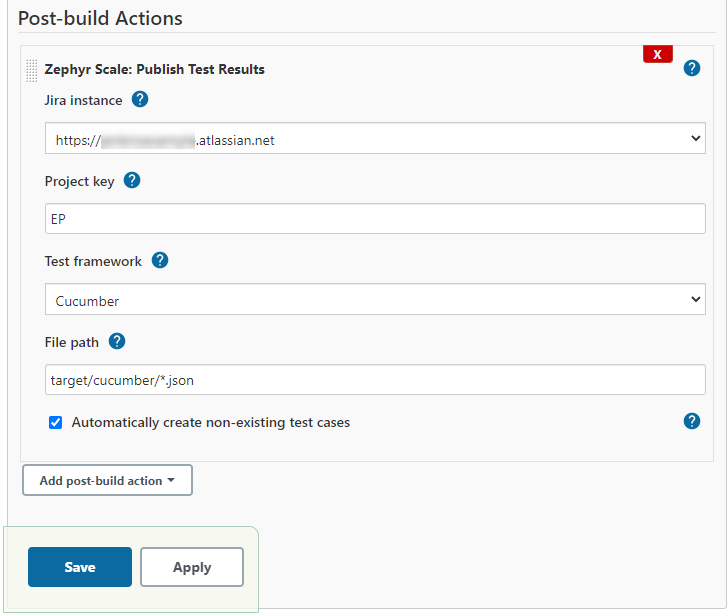Show help for Project key field
This screenshot has width=728, height=615.
[131, 181]
